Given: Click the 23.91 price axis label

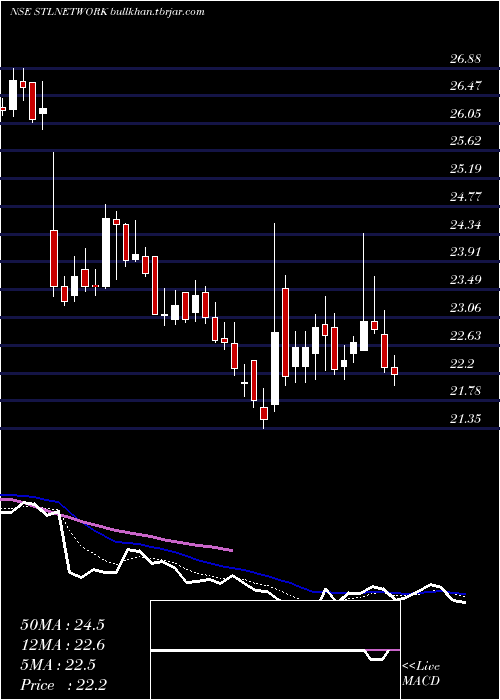Looking at the screenshot, I should 466,252.
